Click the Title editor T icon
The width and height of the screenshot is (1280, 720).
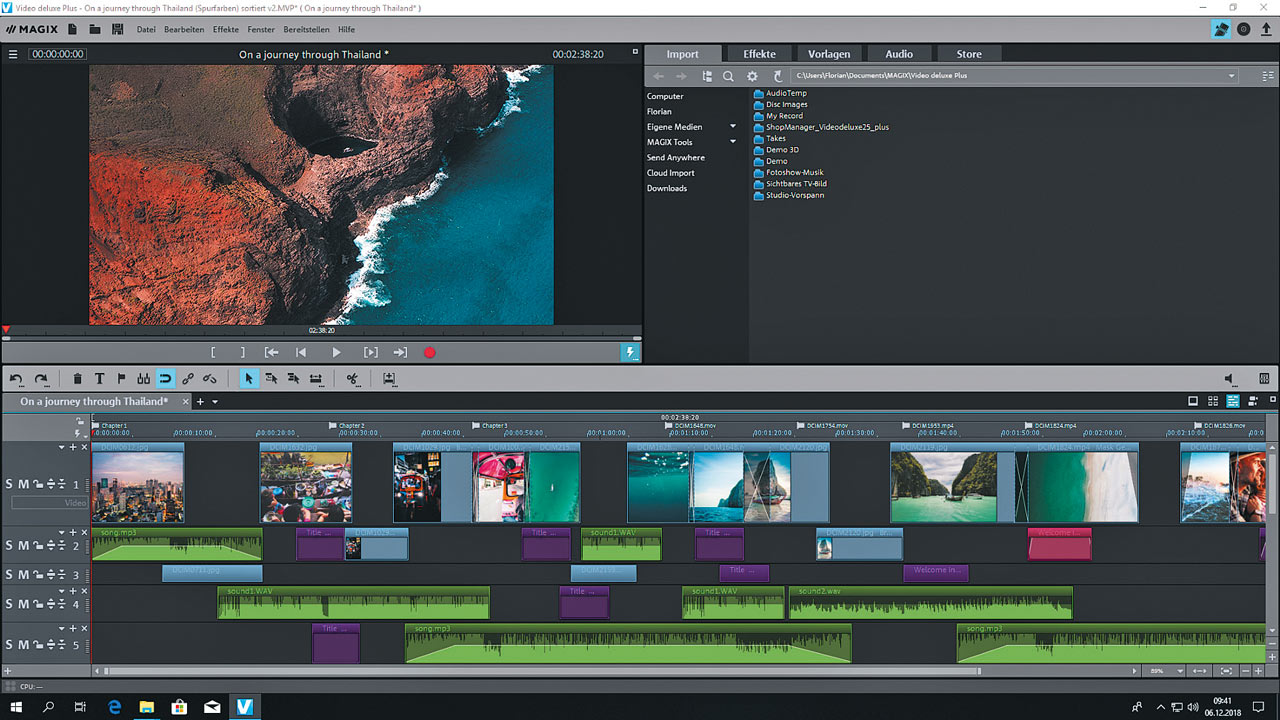(x=100, y=379)
